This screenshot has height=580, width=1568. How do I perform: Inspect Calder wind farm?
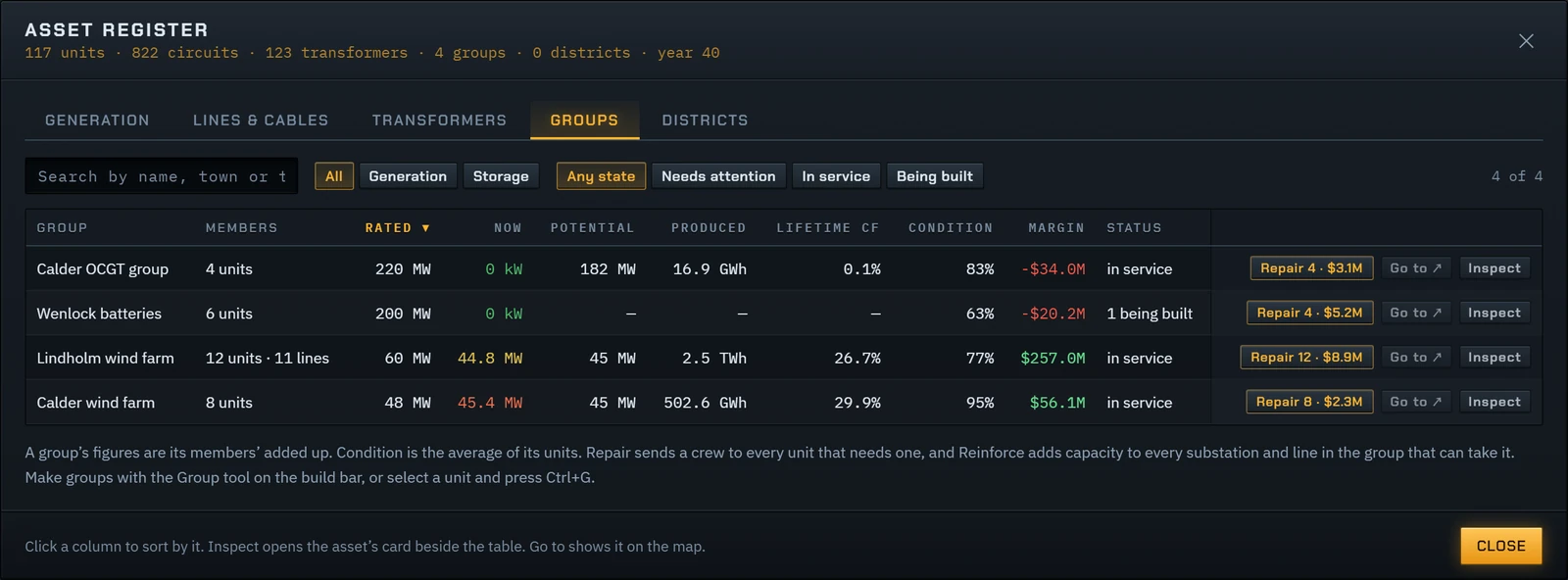(x=1494, y=402)
